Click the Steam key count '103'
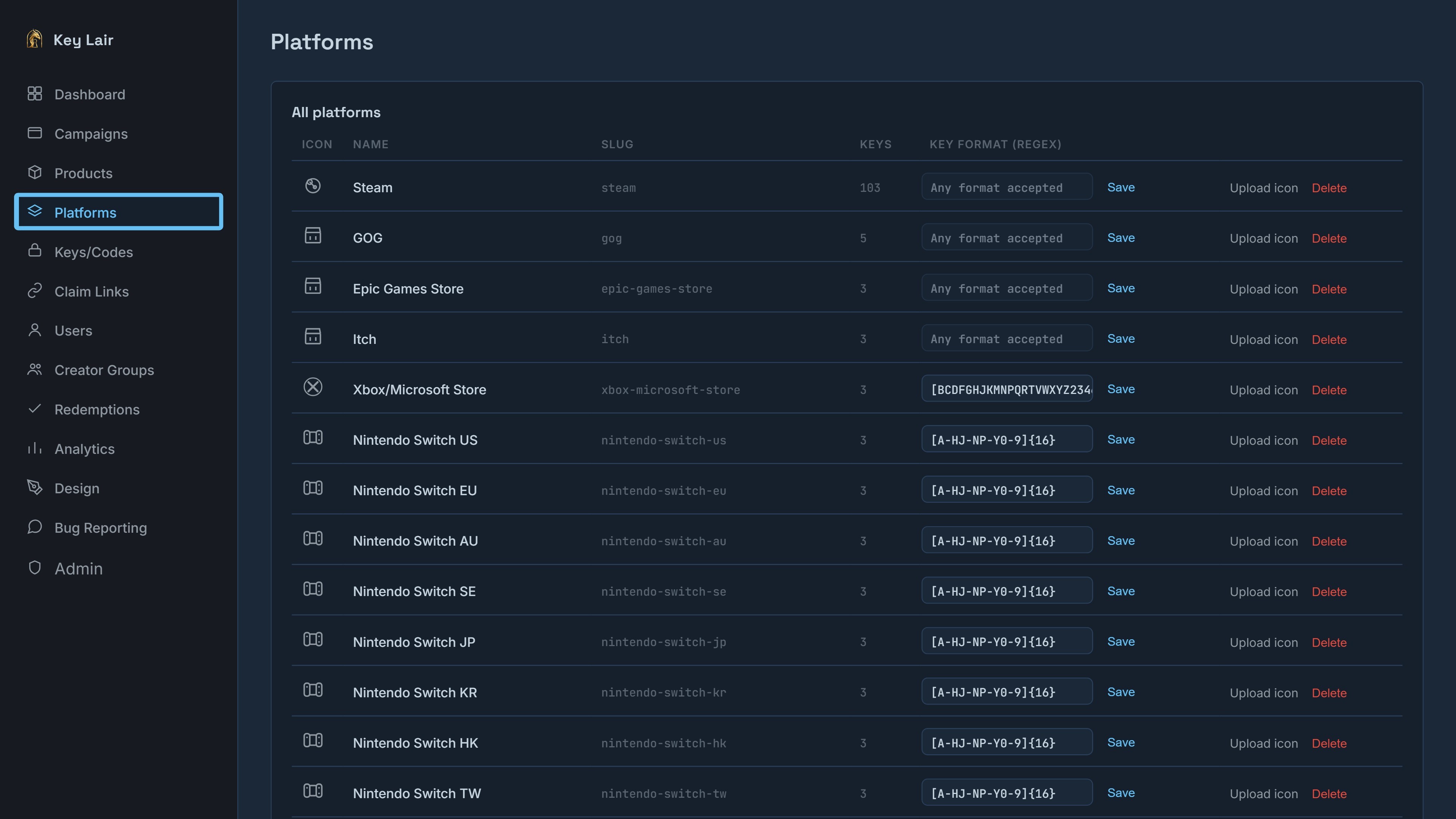This screenshot has width=1456, height=819. (x=870, y=188)
